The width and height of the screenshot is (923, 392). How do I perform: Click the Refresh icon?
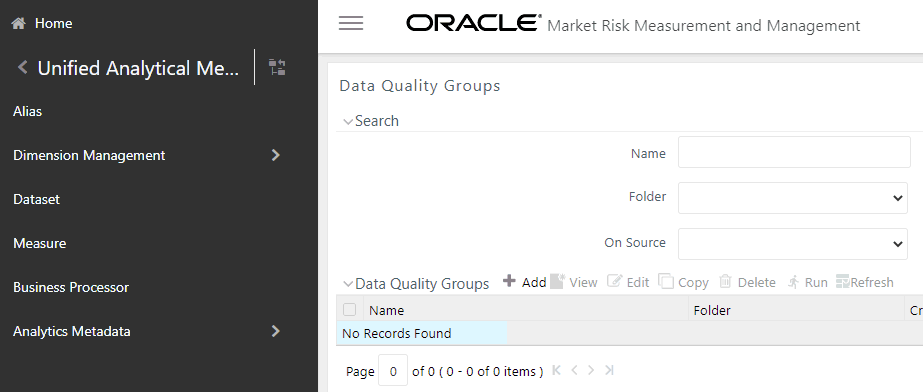click(x=842, y=282)
